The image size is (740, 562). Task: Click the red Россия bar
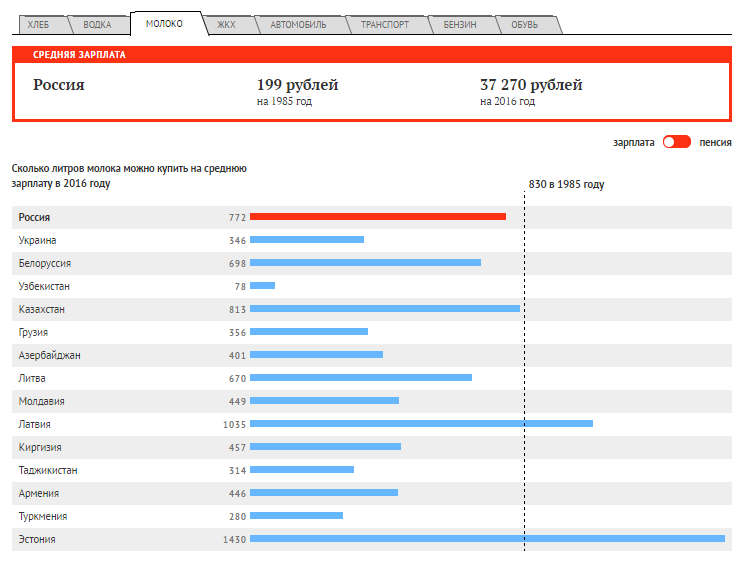377,217
